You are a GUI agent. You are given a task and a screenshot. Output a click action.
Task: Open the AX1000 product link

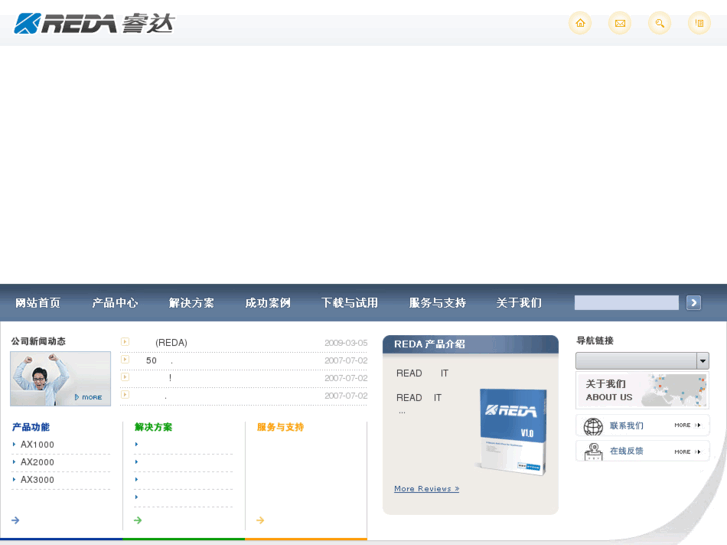click(x=37, y=444)
